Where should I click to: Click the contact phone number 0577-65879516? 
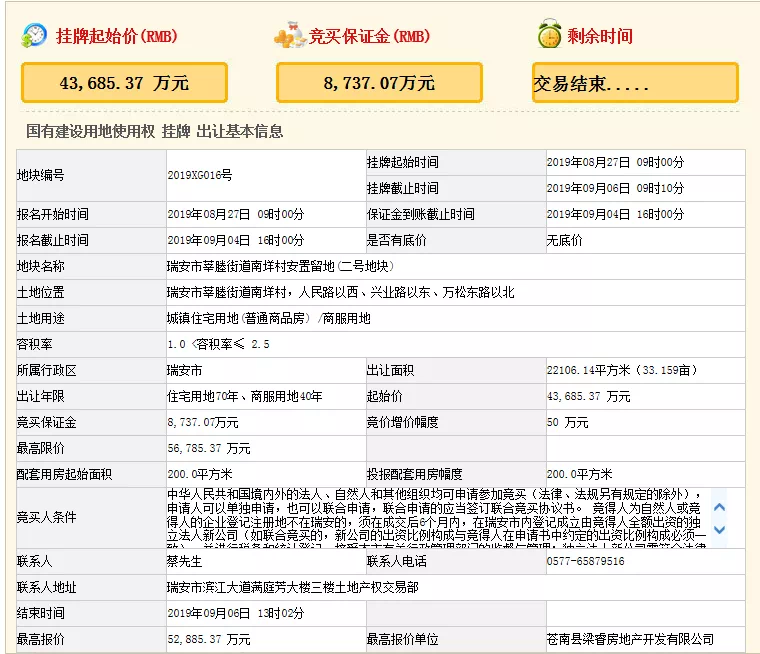(x=585, y=562)
